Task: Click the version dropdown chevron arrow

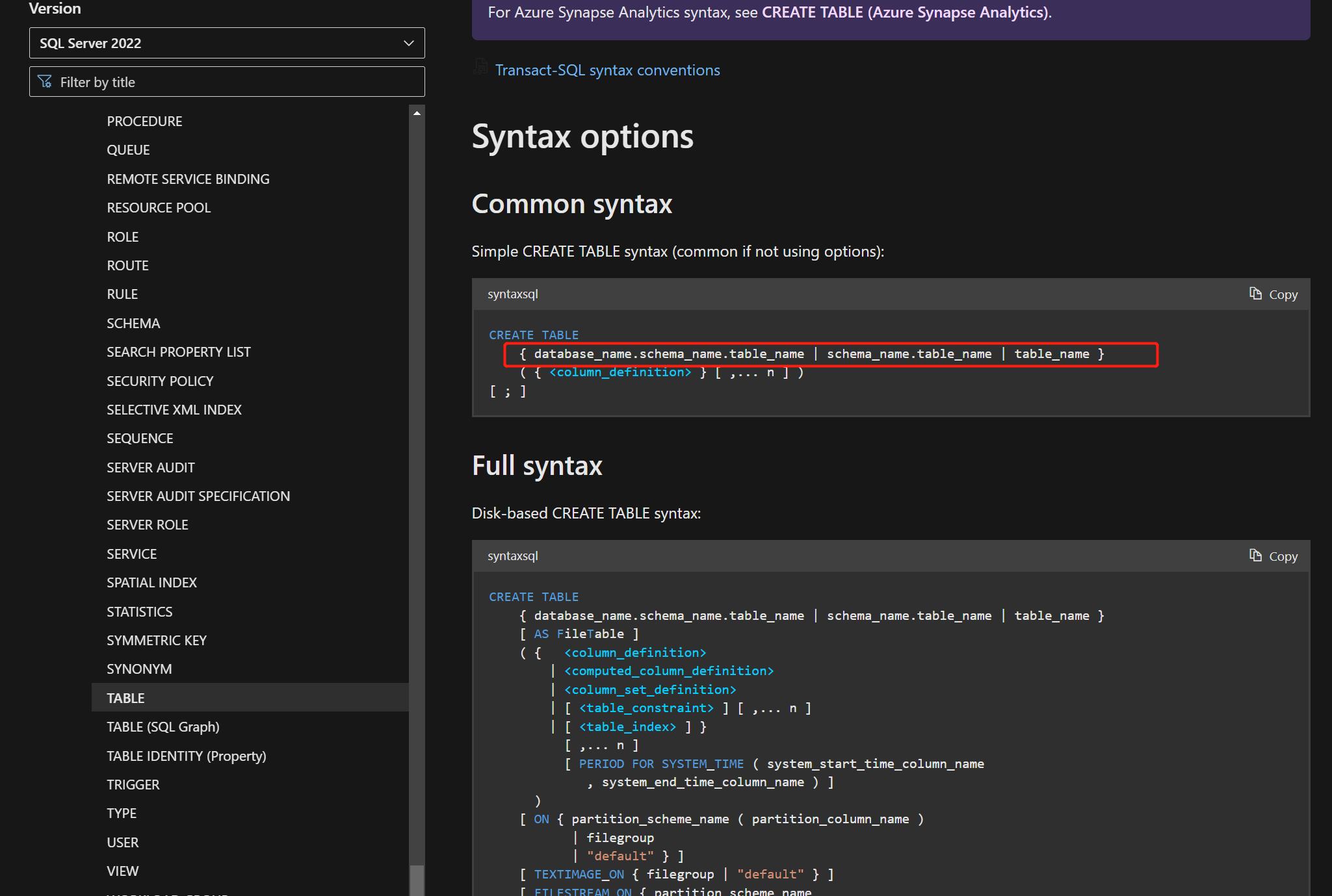Action: pos(408,43)
